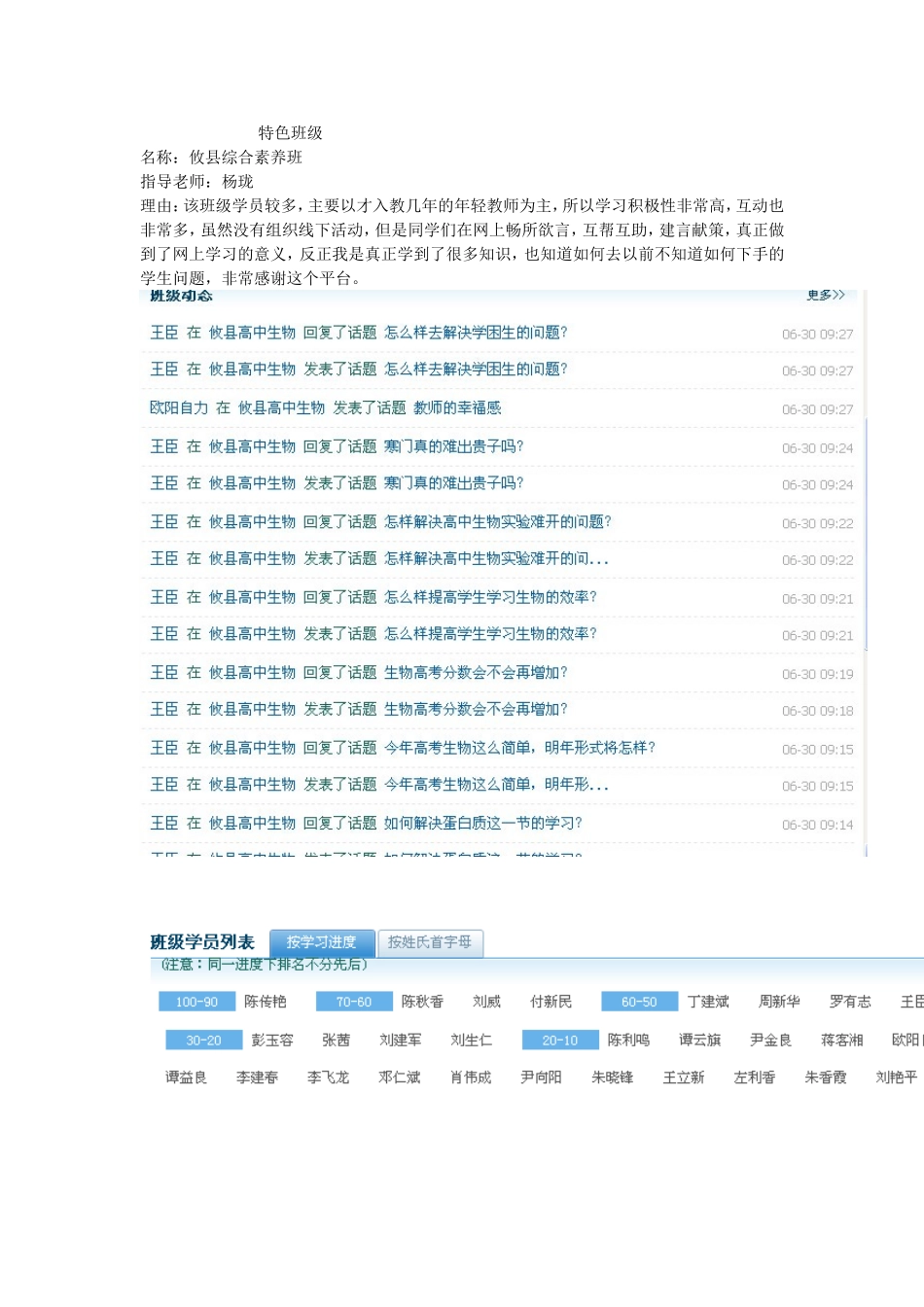
Task: Select student 蒋客湘
Action: click(x=842, y=1041)
